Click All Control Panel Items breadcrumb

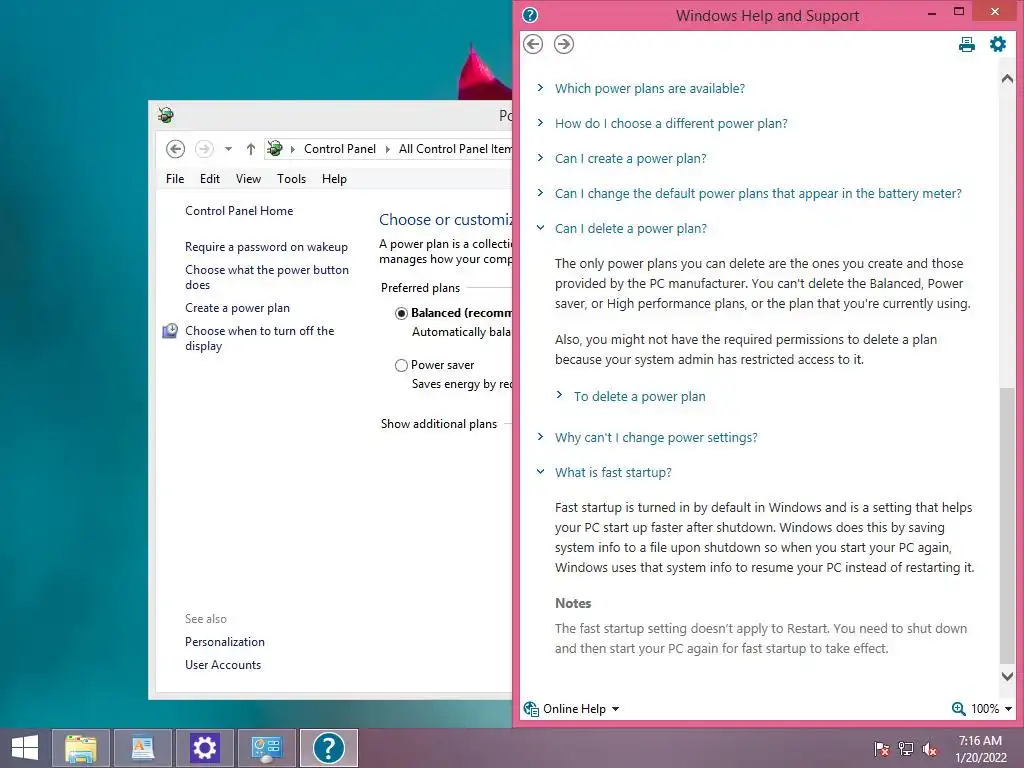[455, 149]
